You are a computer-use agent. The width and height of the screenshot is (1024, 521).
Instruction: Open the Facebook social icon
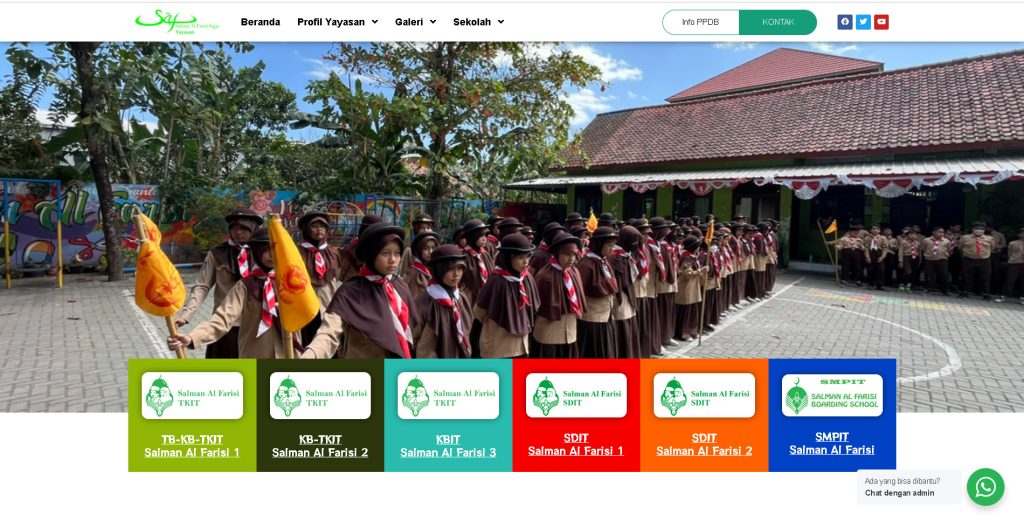pos(844,22)
